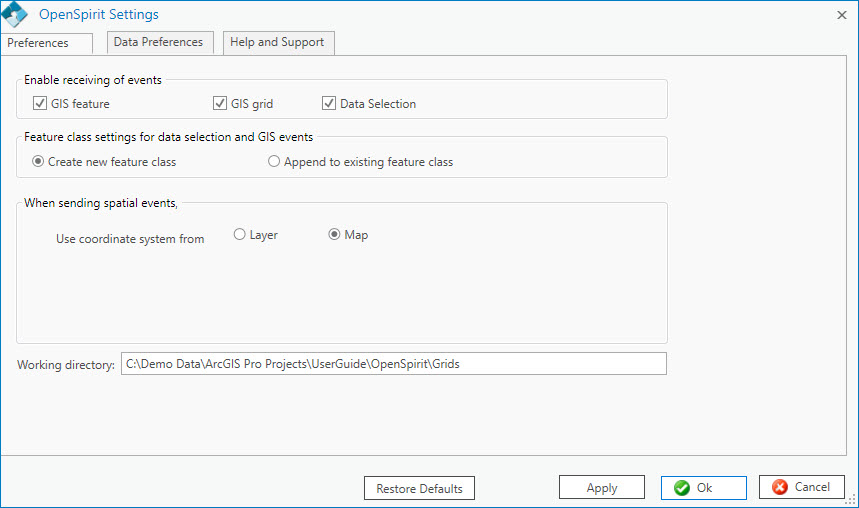Screen dimensions: 859x508
Task: Click the OpenSpirit logo icon in title bar
Action: (x=14, y=14)
